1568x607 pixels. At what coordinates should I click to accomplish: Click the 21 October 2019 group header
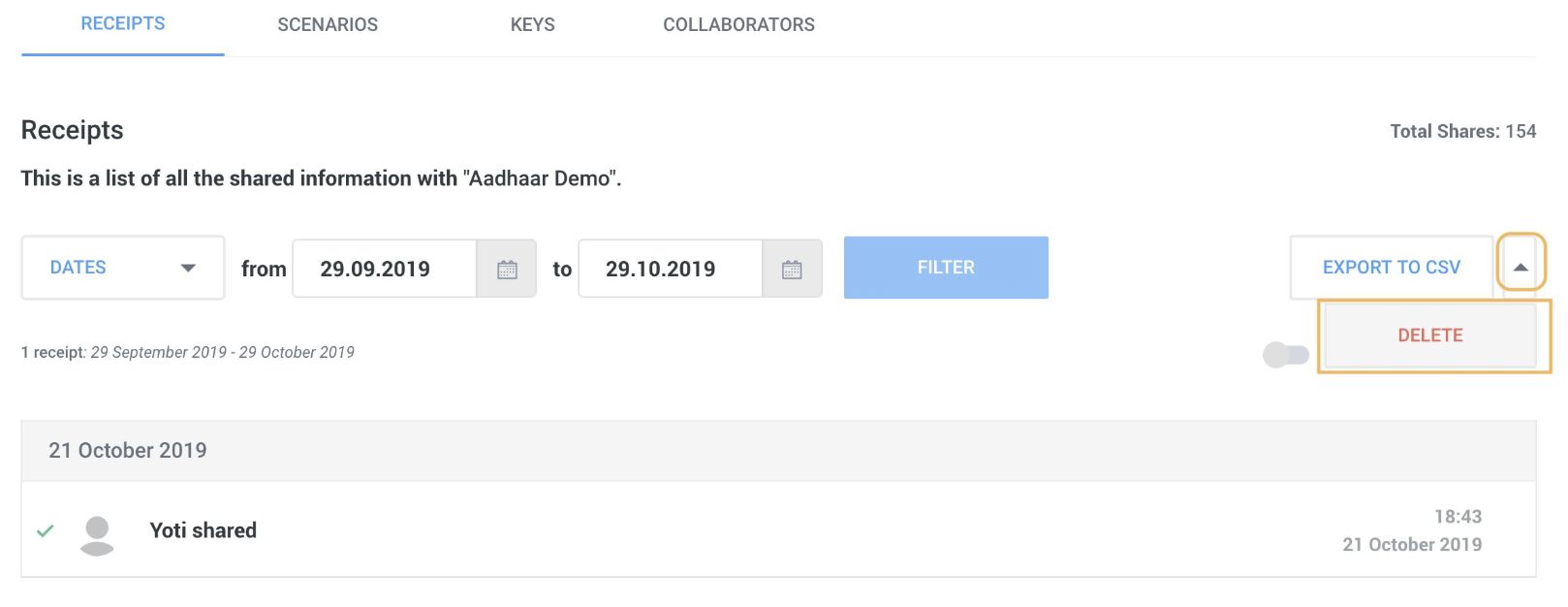[778, 451]
